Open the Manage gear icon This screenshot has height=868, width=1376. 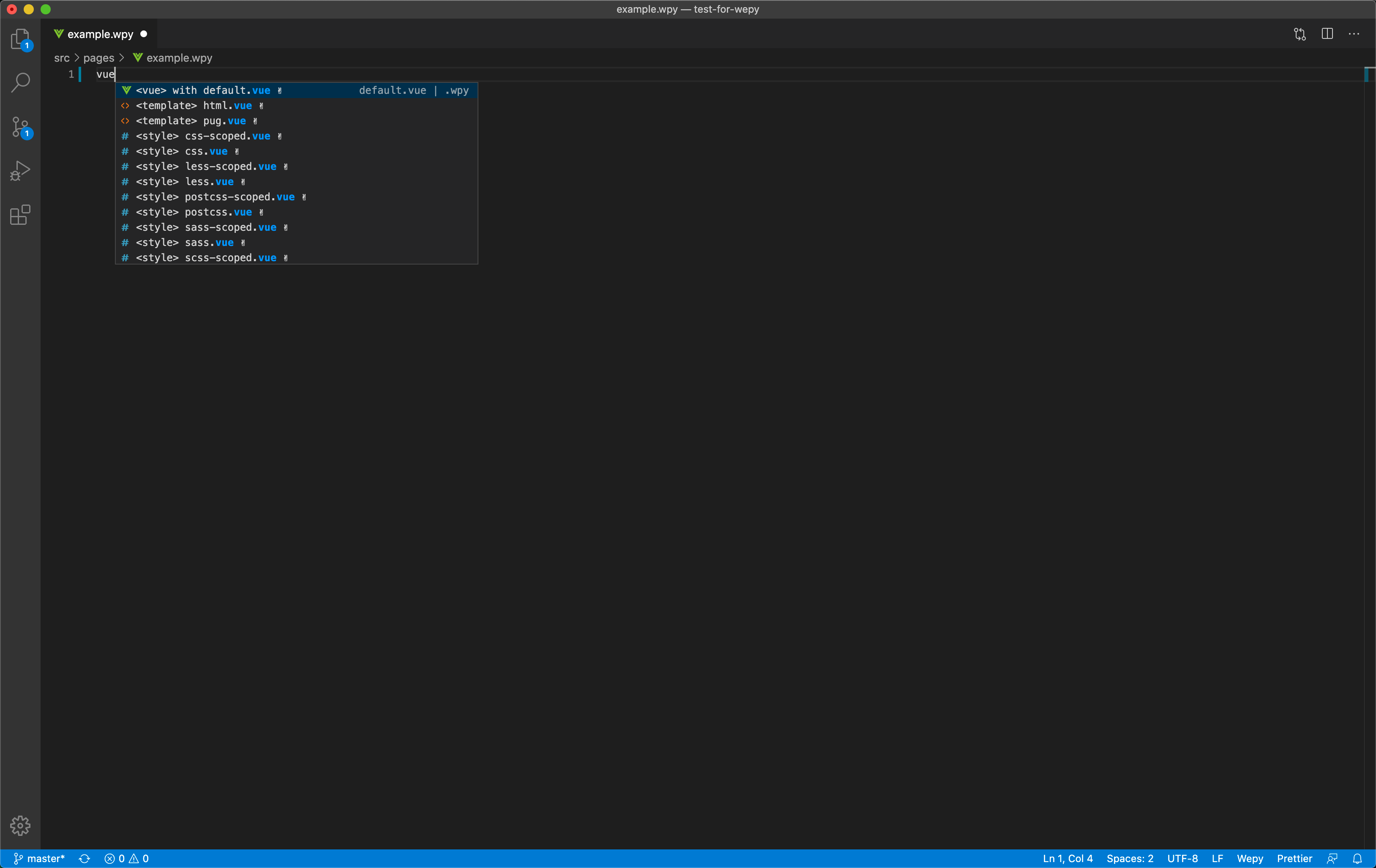coord(20,825)
